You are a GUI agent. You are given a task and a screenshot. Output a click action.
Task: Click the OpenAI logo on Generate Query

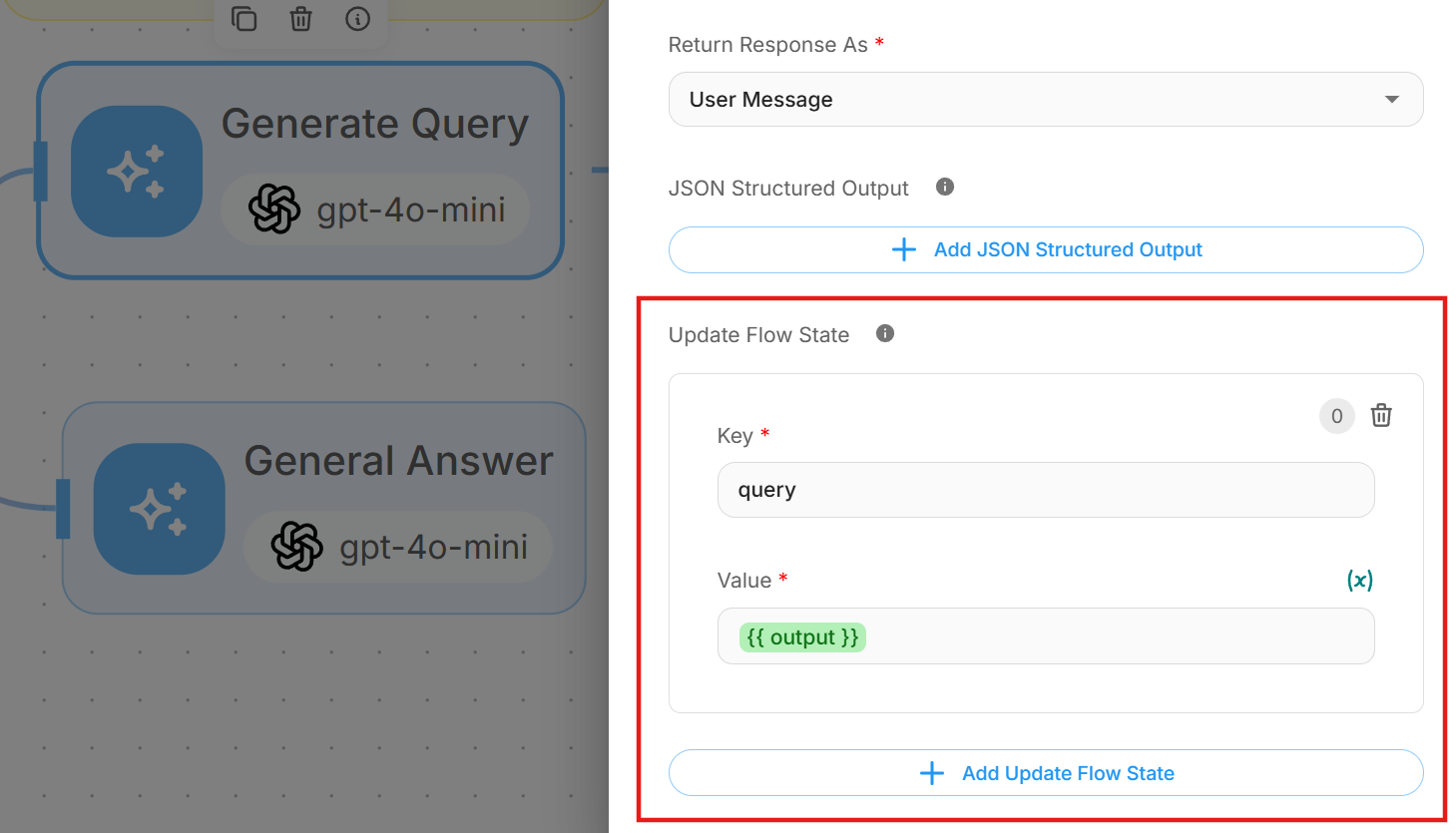(274, 209)
